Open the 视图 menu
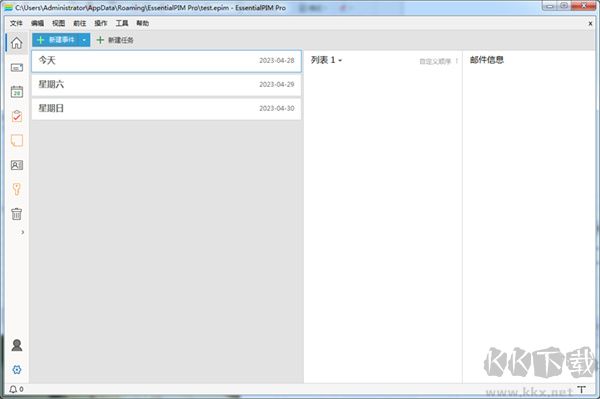600x399 pixels. click(59, 23)
